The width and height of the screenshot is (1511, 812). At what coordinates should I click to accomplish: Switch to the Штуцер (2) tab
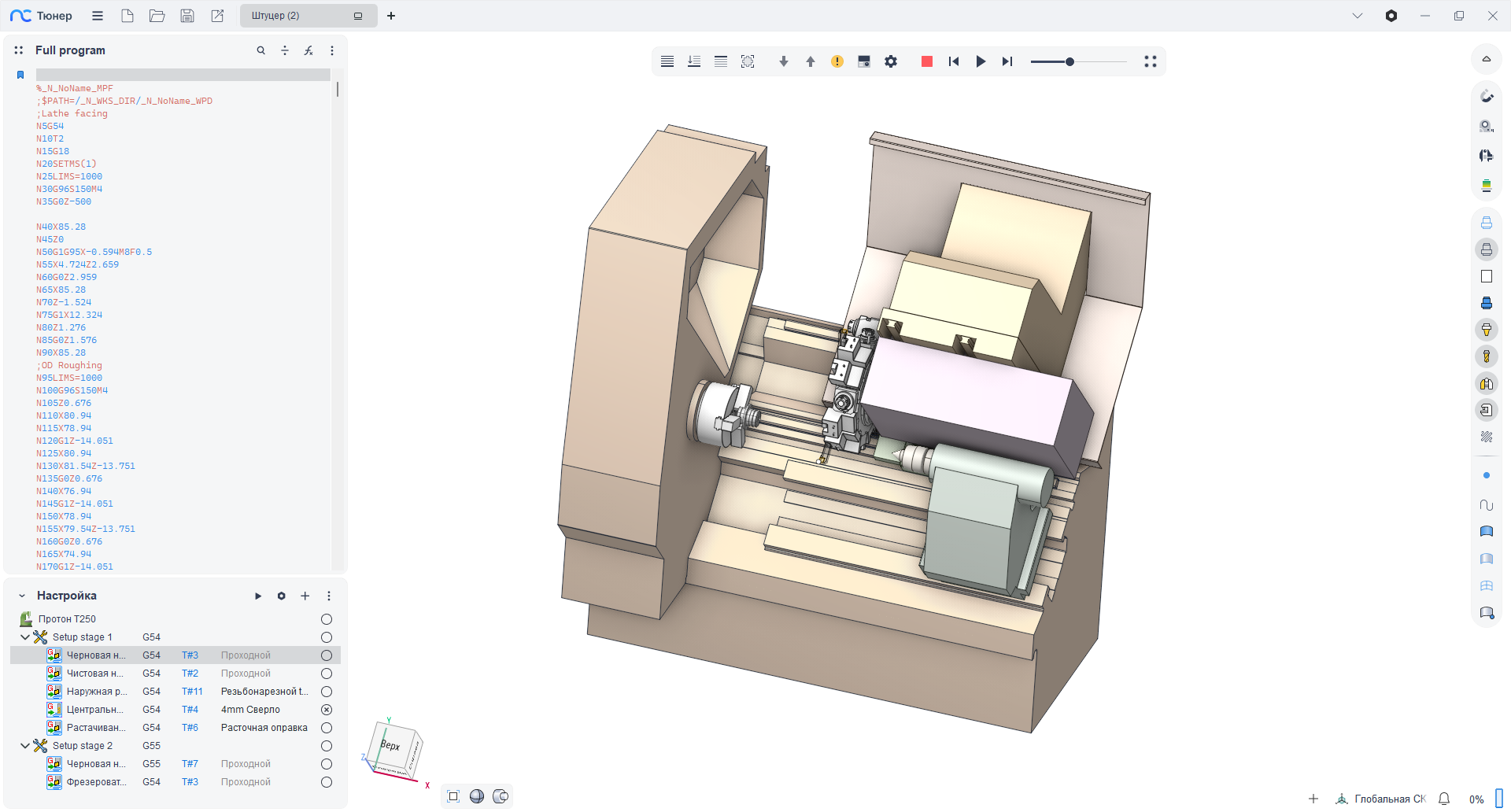299,16
